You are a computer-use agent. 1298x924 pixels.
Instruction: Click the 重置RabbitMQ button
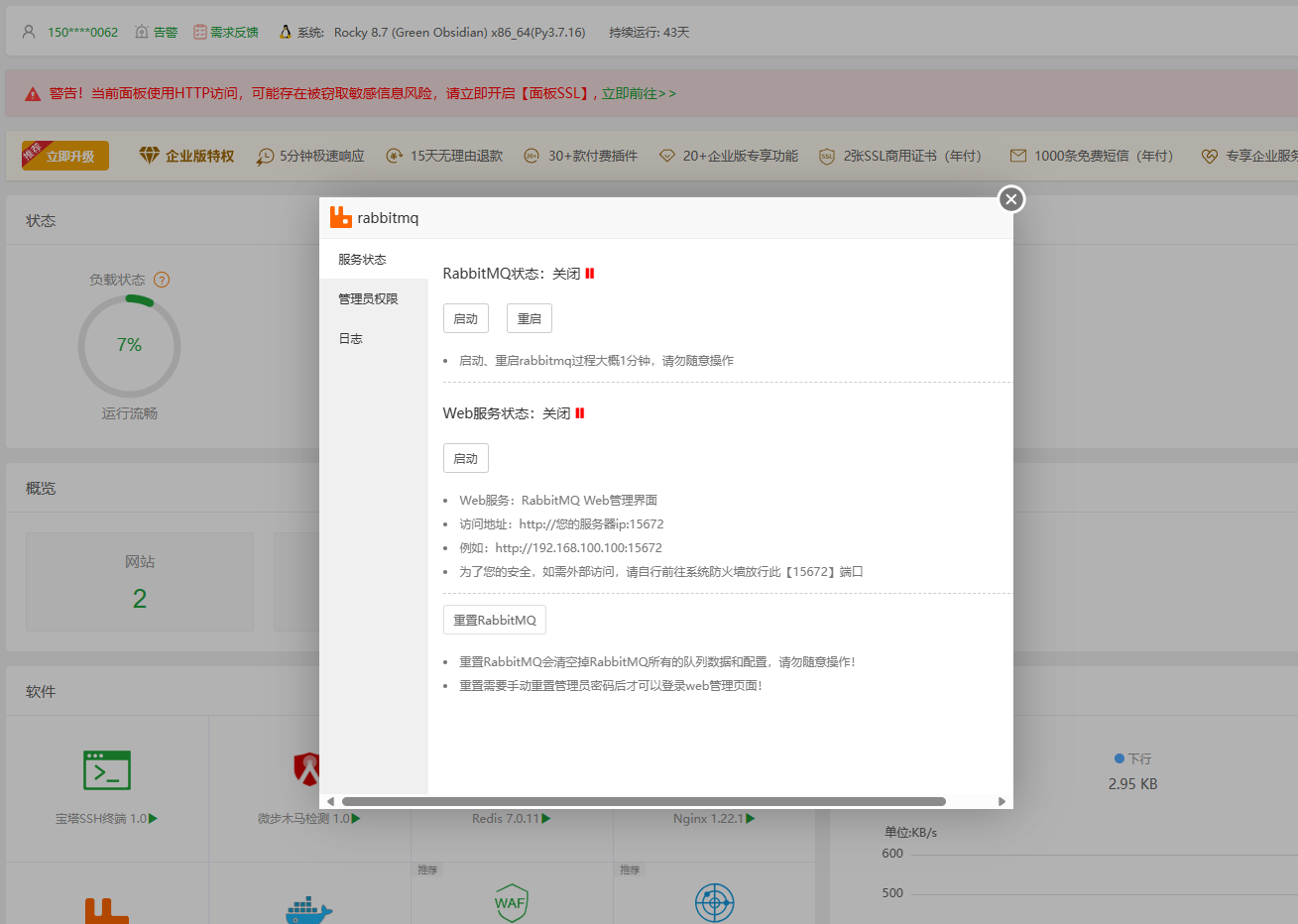tap(495, 620)
